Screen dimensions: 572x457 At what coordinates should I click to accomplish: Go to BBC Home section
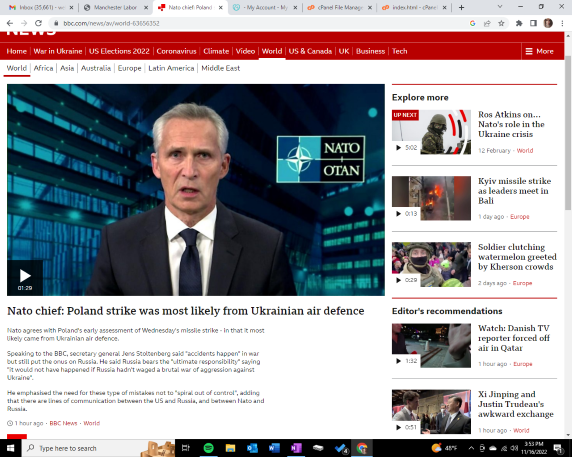(16, 51)
